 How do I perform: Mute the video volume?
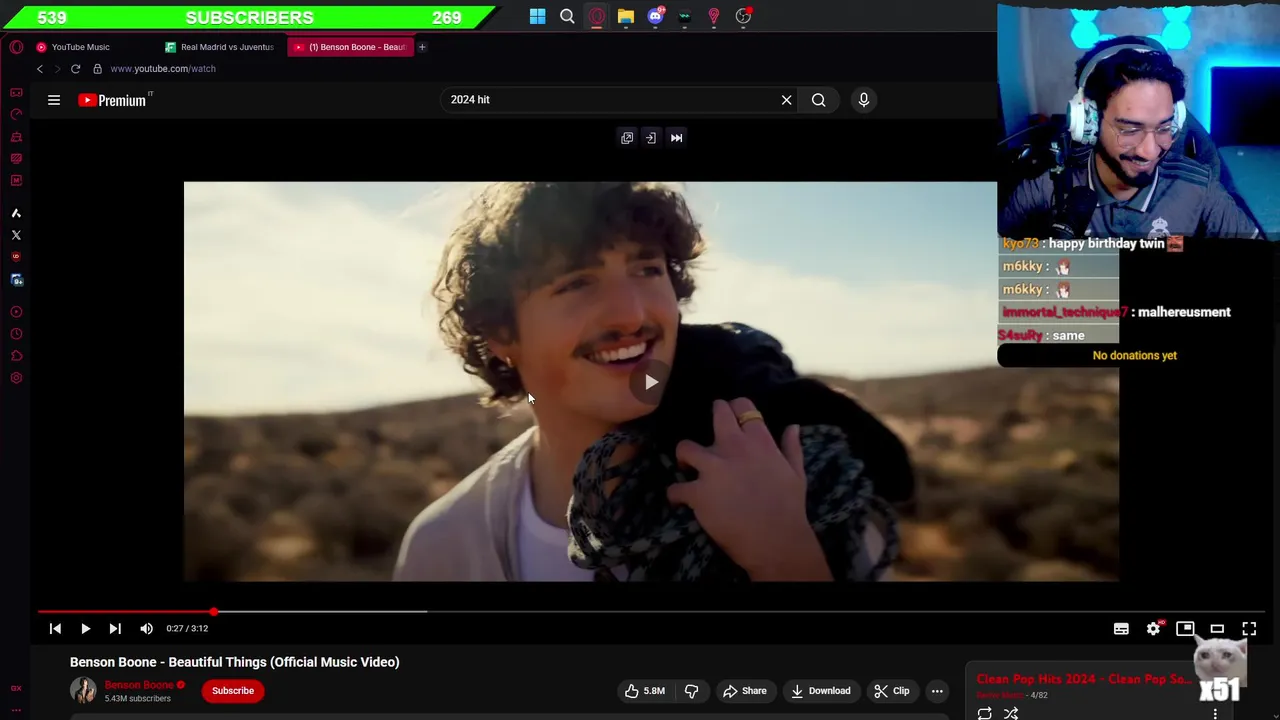pyautogui.click(x=147, y=629)
